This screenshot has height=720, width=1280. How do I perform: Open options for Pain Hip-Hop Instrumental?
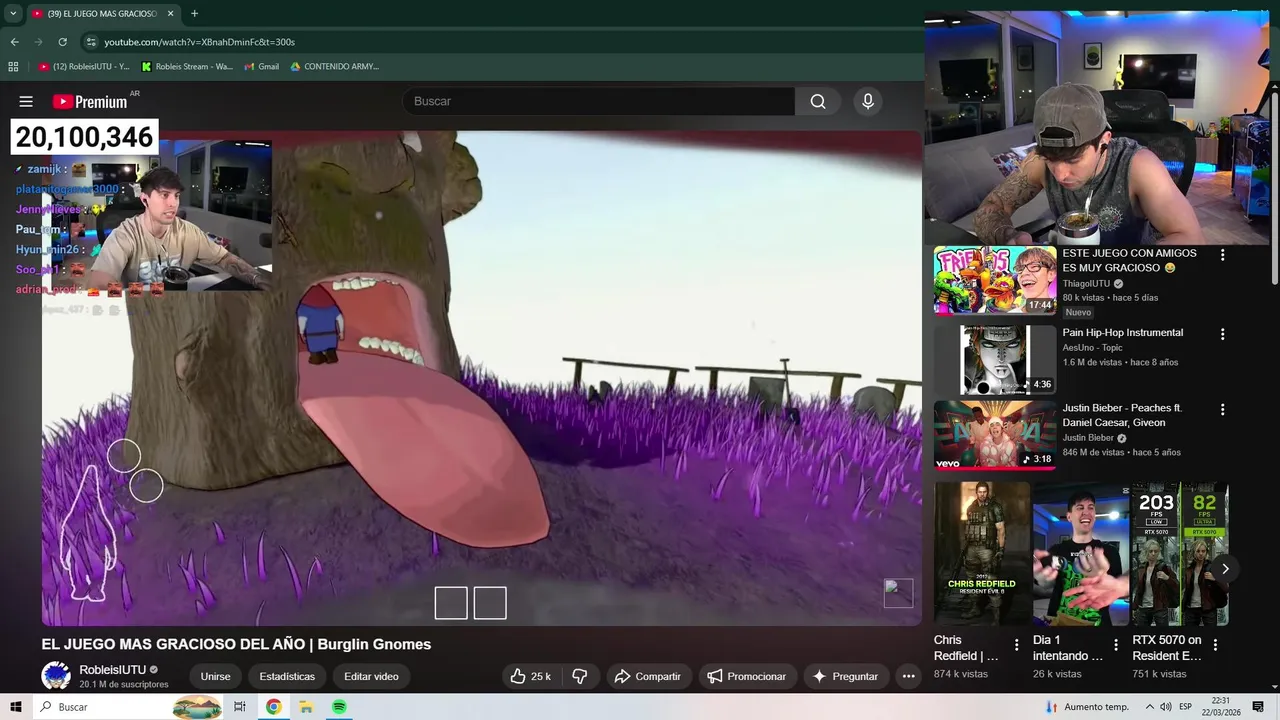(1222, 334)
